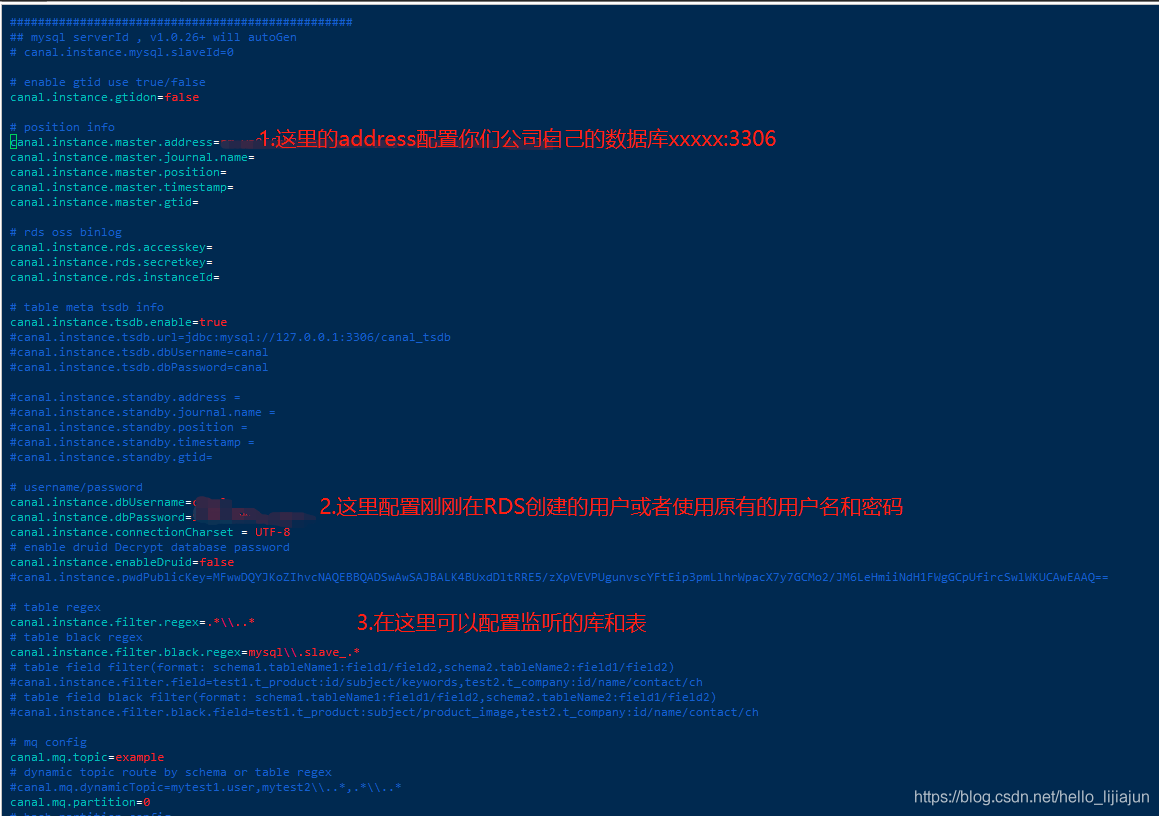1159x816 pixels.
Task: Click 'canal.instance.rds.instanceId=' line
Action: point(115,277)
